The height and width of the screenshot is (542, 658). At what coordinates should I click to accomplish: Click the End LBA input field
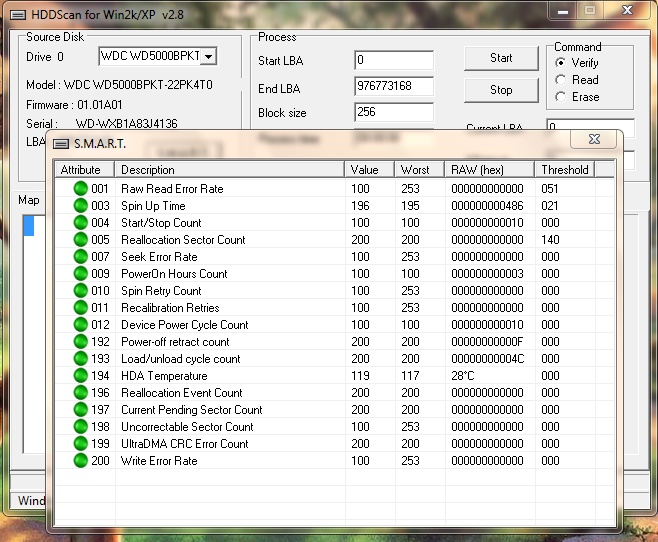tap(394, 86)
